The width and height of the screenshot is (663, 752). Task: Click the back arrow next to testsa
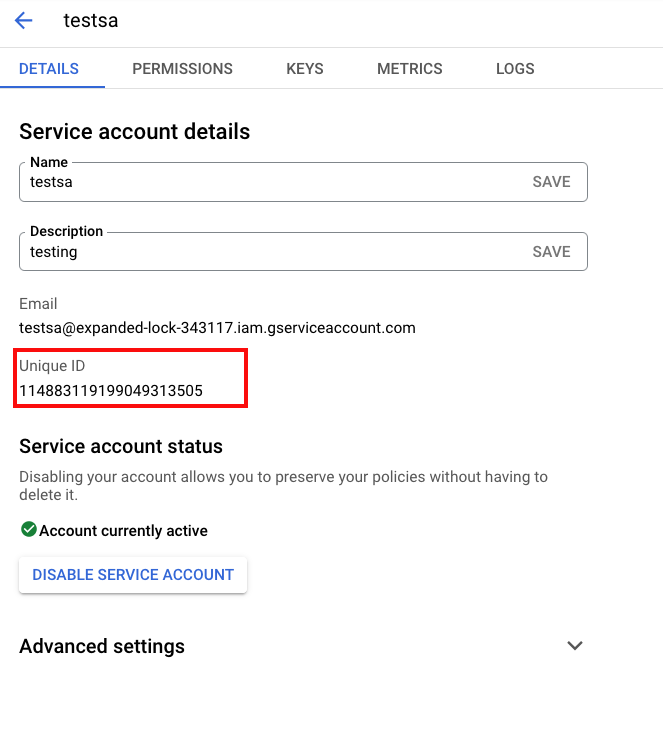point(24,21)
